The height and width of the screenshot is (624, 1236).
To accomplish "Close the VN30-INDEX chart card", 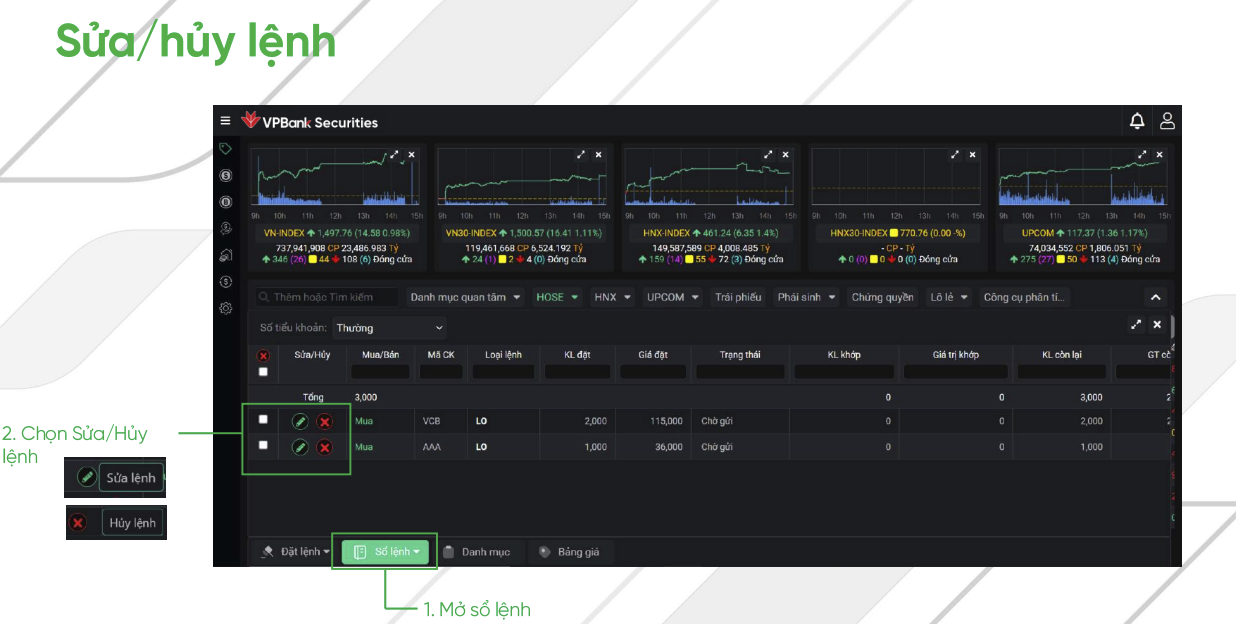I will 598,155.
